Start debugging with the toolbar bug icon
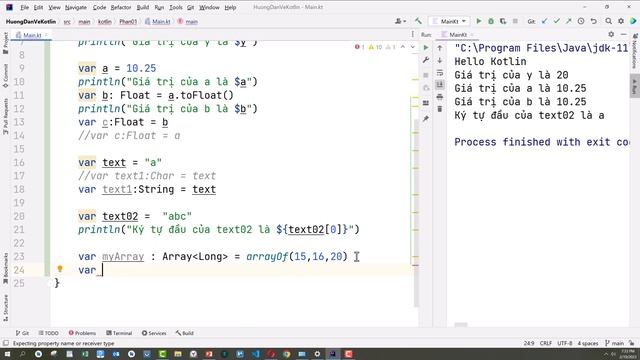The image size is (640, 360). (491, 21)
